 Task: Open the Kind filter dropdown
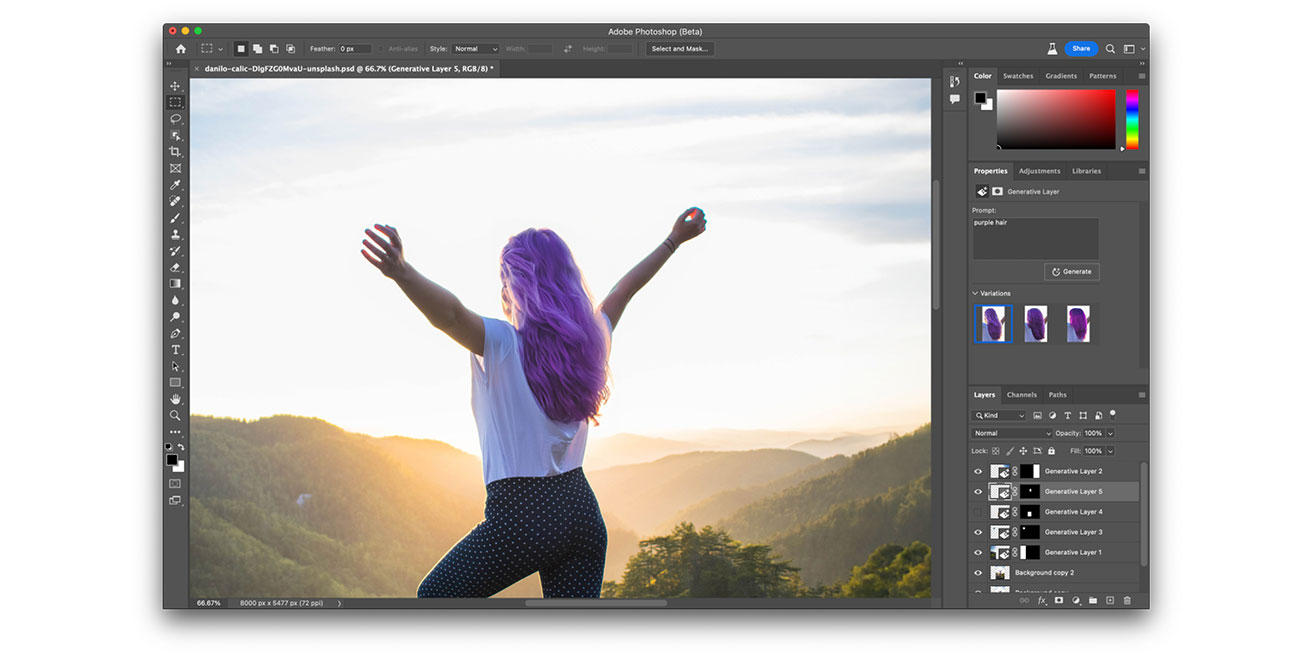coord(1000,415)
